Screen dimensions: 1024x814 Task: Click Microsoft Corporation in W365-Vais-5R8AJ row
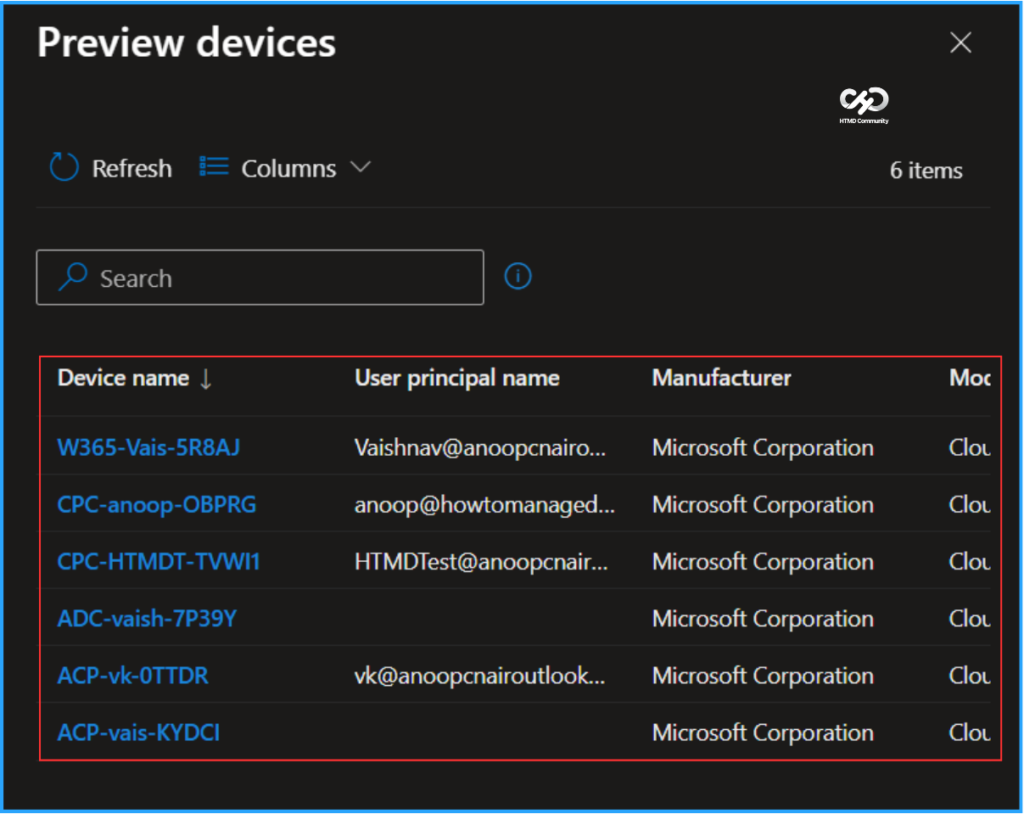(x=763, y=448)
